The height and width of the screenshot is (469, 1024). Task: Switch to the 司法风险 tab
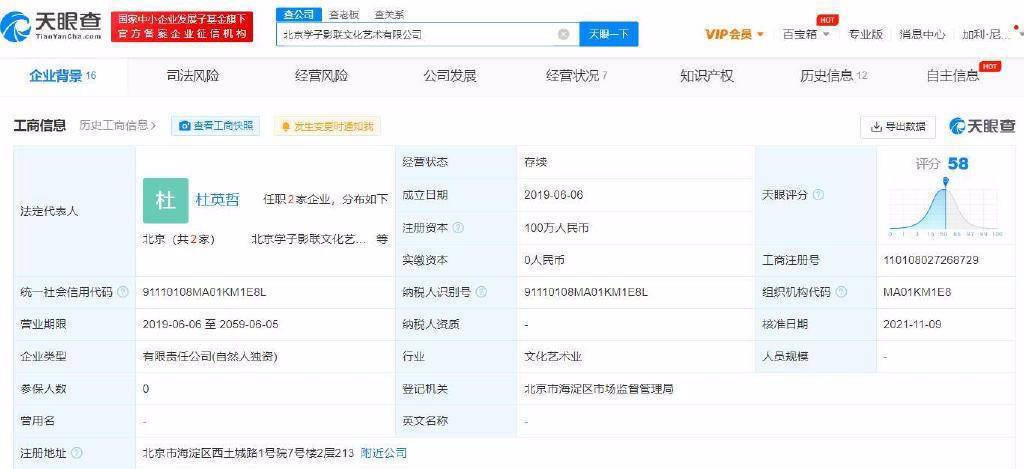[193, 76]
